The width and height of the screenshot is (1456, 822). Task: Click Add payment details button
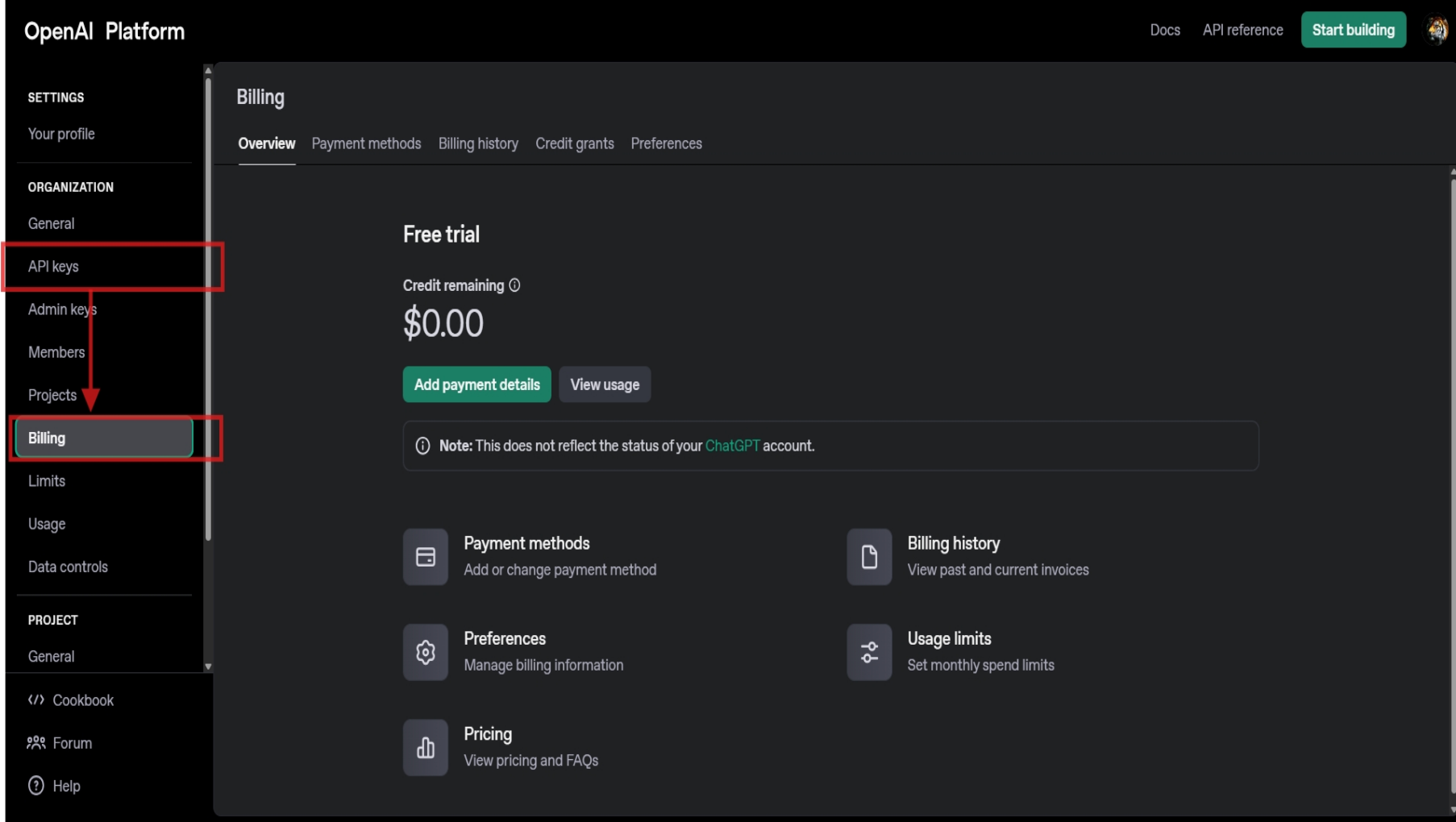point(477,384)
